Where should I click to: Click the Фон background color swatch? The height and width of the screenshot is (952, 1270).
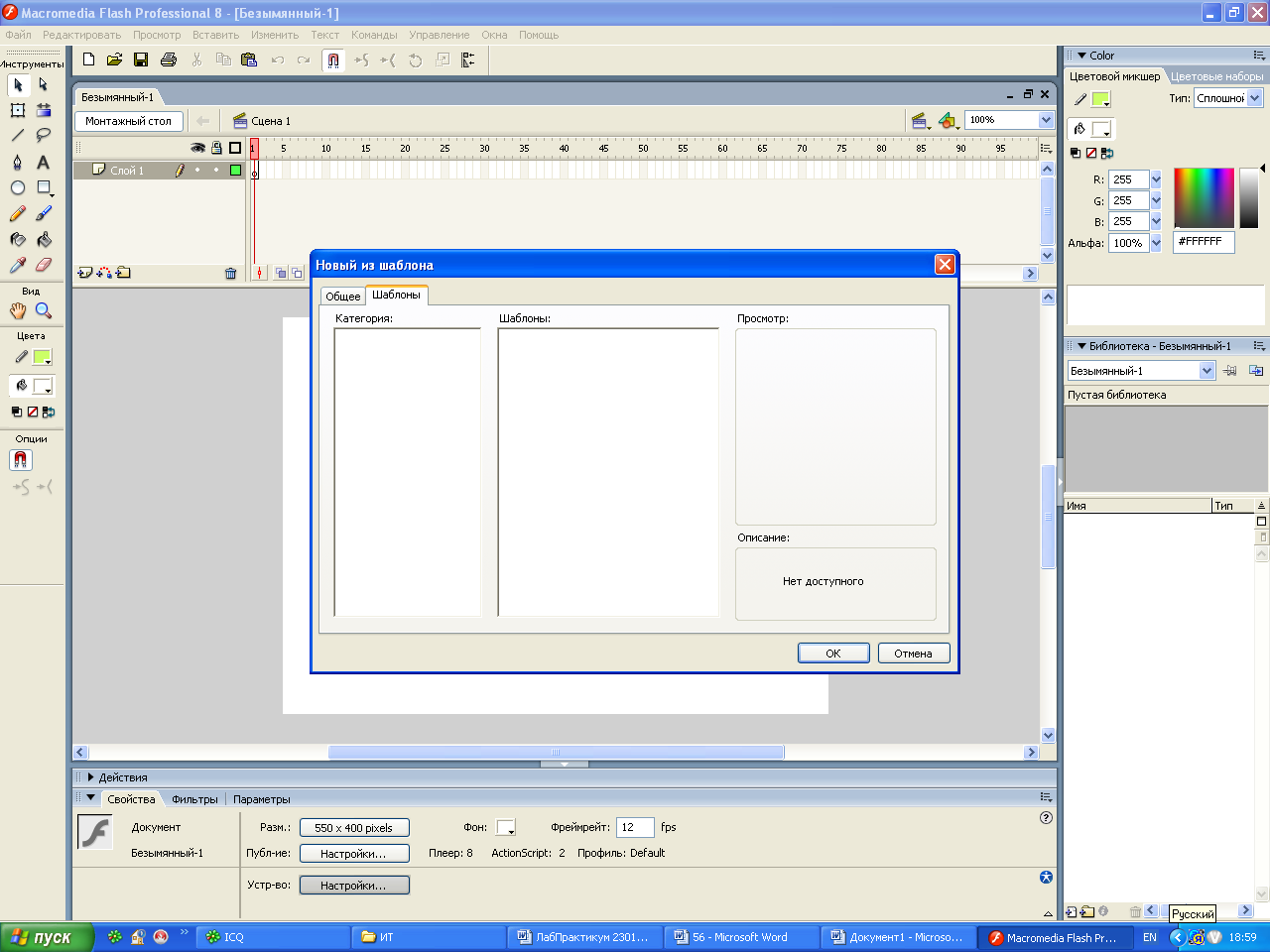(x=506, y=827)
